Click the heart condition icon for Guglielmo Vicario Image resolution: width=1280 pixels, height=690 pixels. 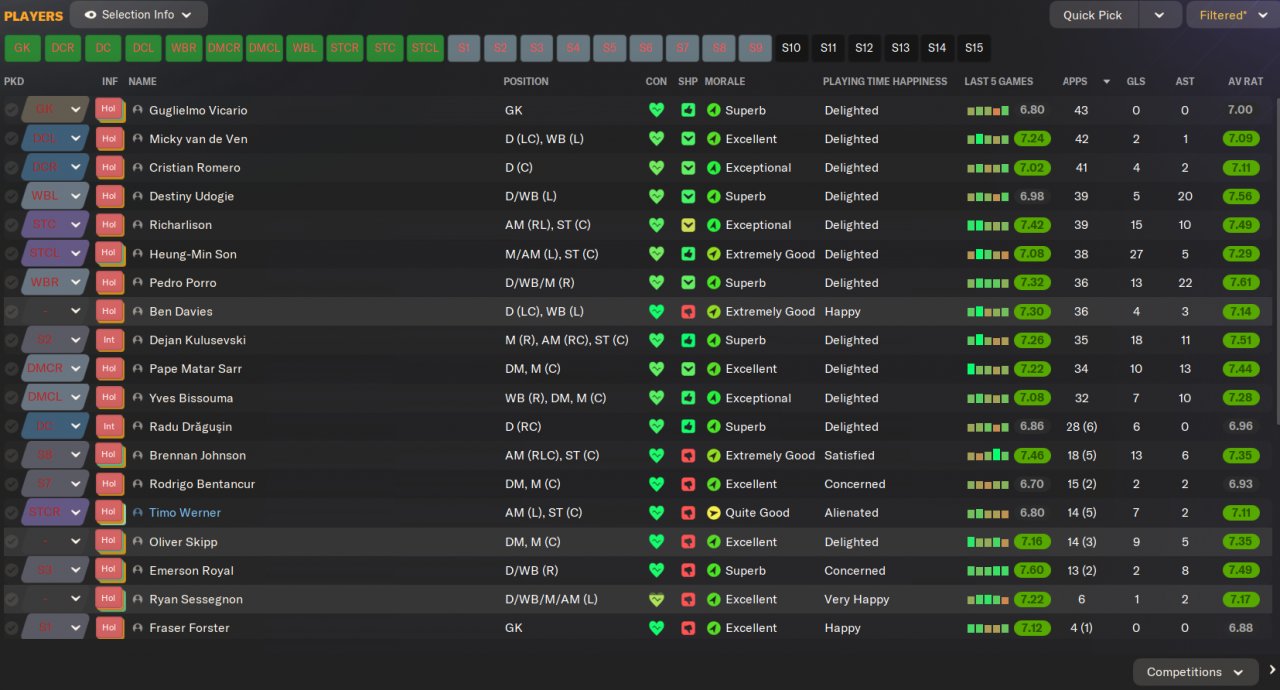656,110
